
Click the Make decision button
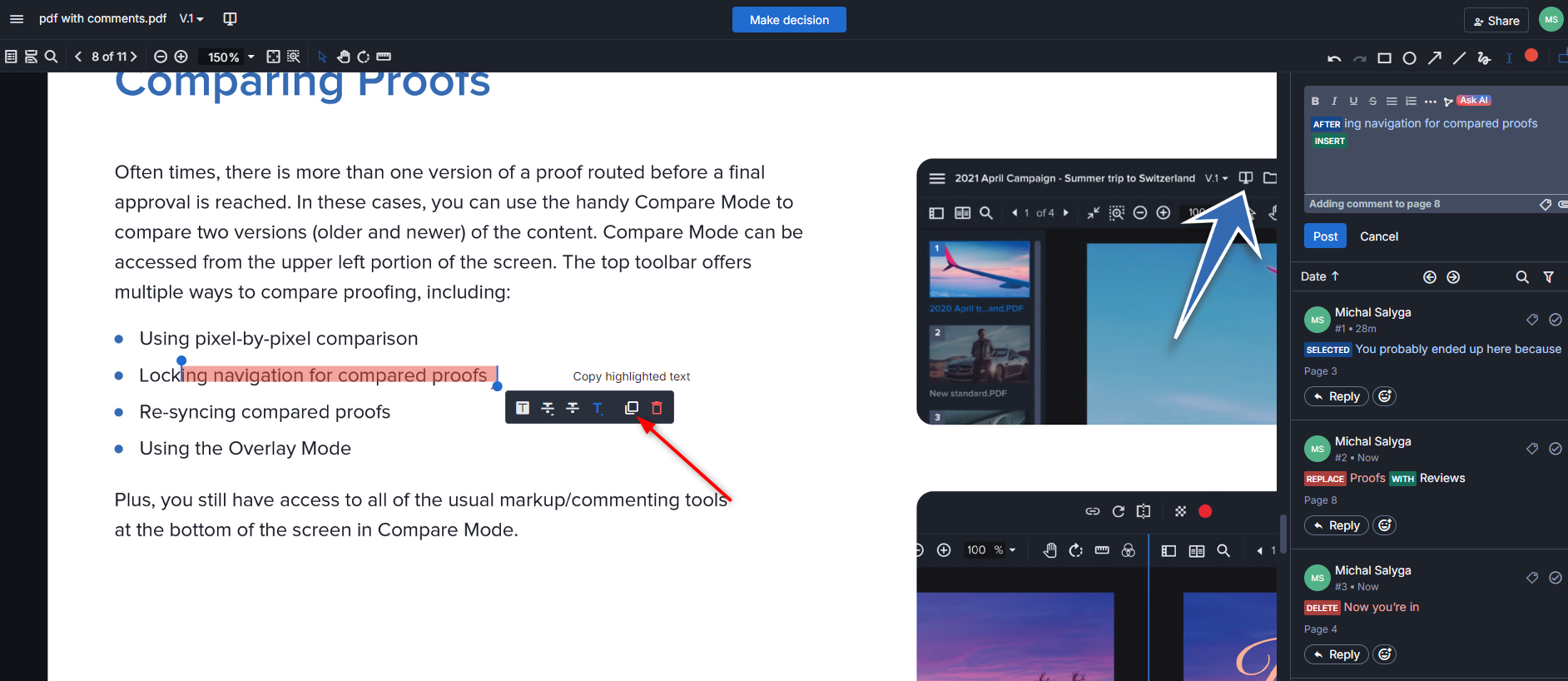coord(788,20)
